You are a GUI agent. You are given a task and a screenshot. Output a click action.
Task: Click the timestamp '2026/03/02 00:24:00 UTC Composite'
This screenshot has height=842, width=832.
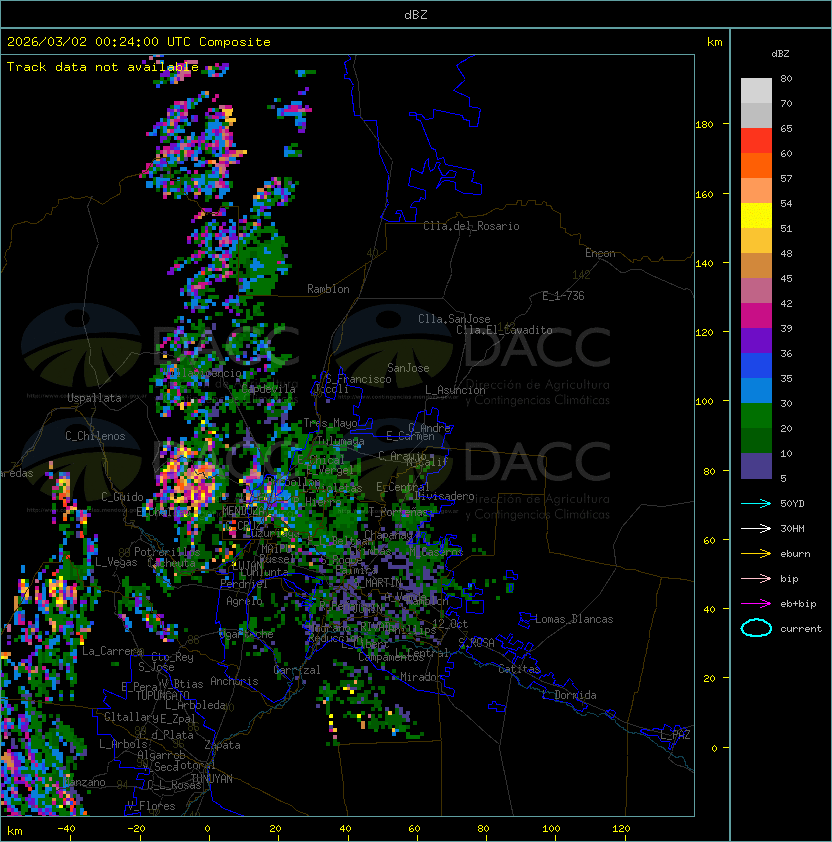point(139,42)
